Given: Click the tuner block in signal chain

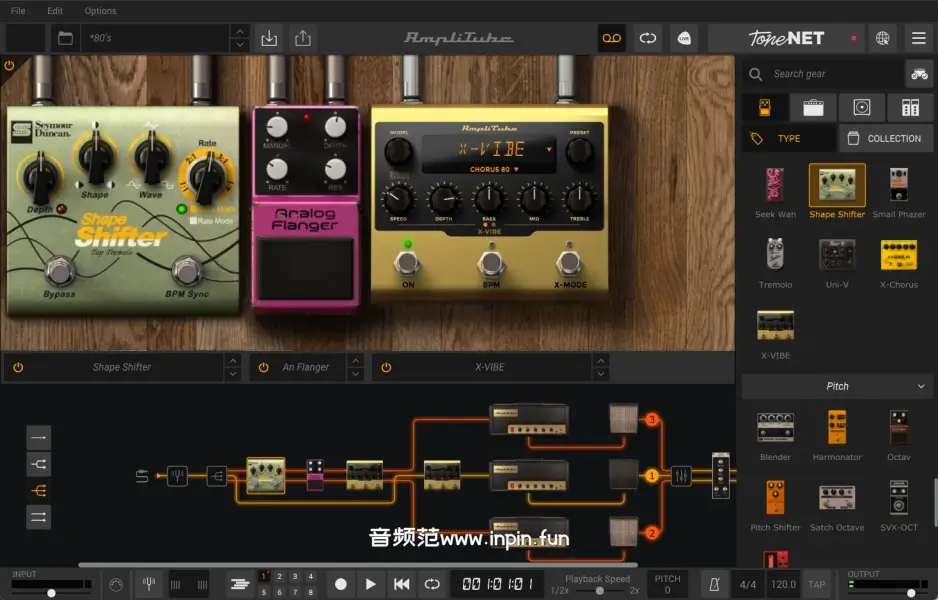Looking at the screenshot, I should coord(177,476).
